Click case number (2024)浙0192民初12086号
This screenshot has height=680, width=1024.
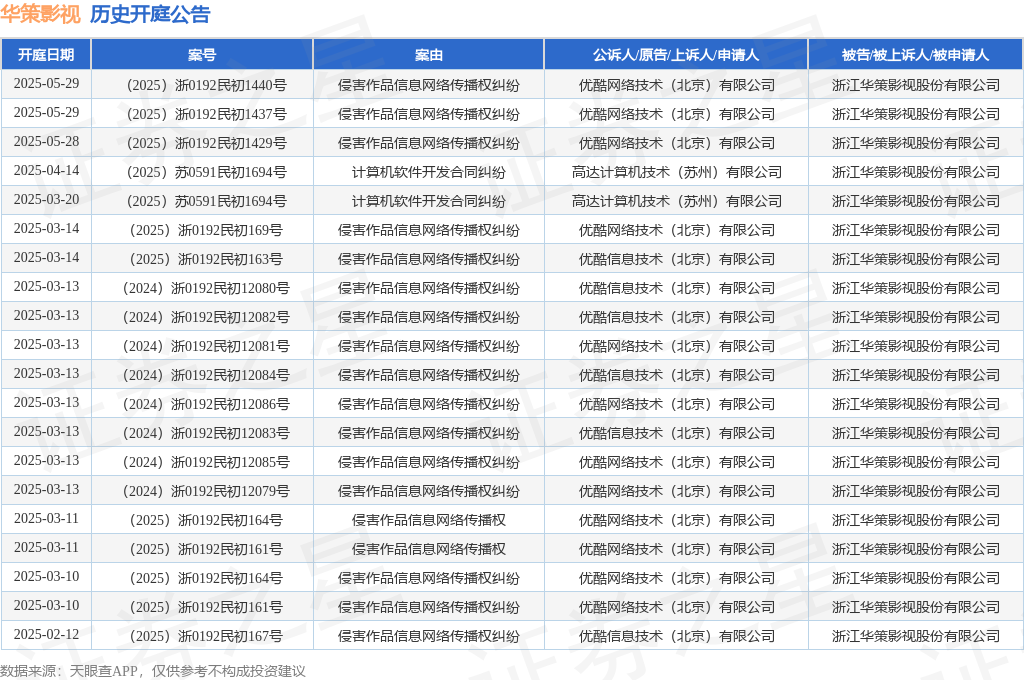[x=206, y=404]
